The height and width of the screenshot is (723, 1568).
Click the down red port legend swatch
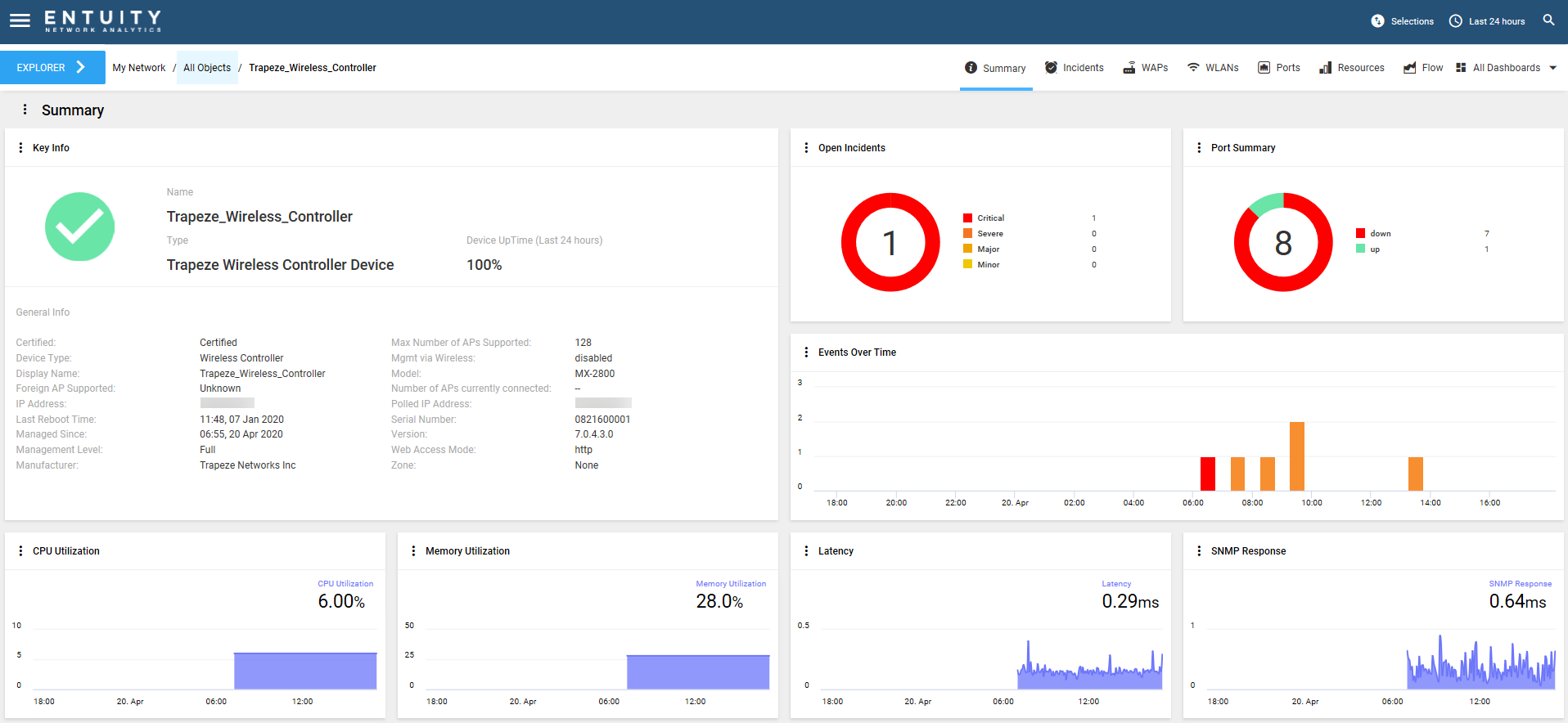[x=1360, y=234]
